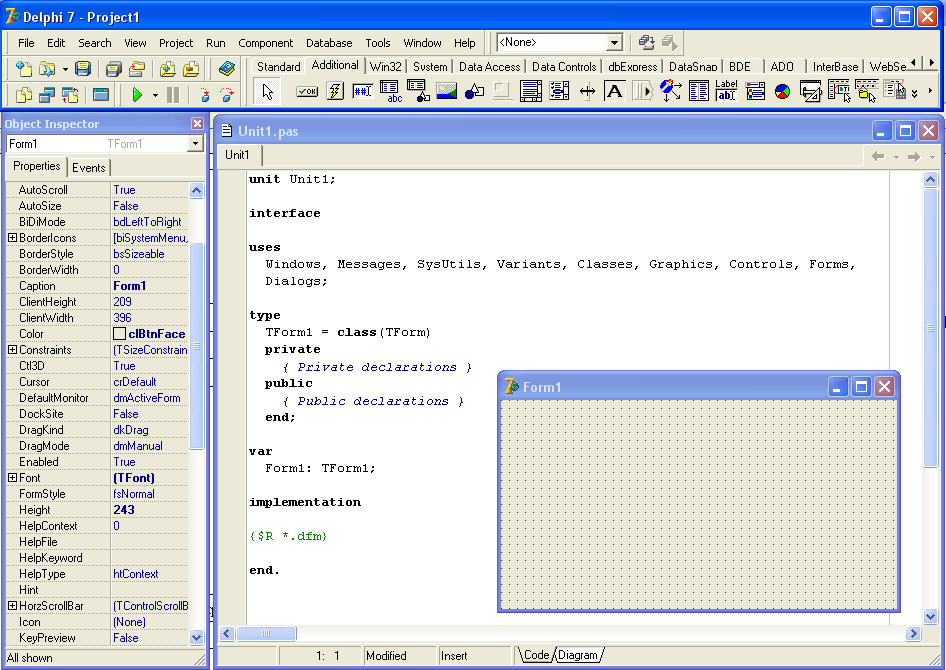The height and width of the screenshot is (670, 946).
Task: Click the Height value 243
Action: coord(124,510)
